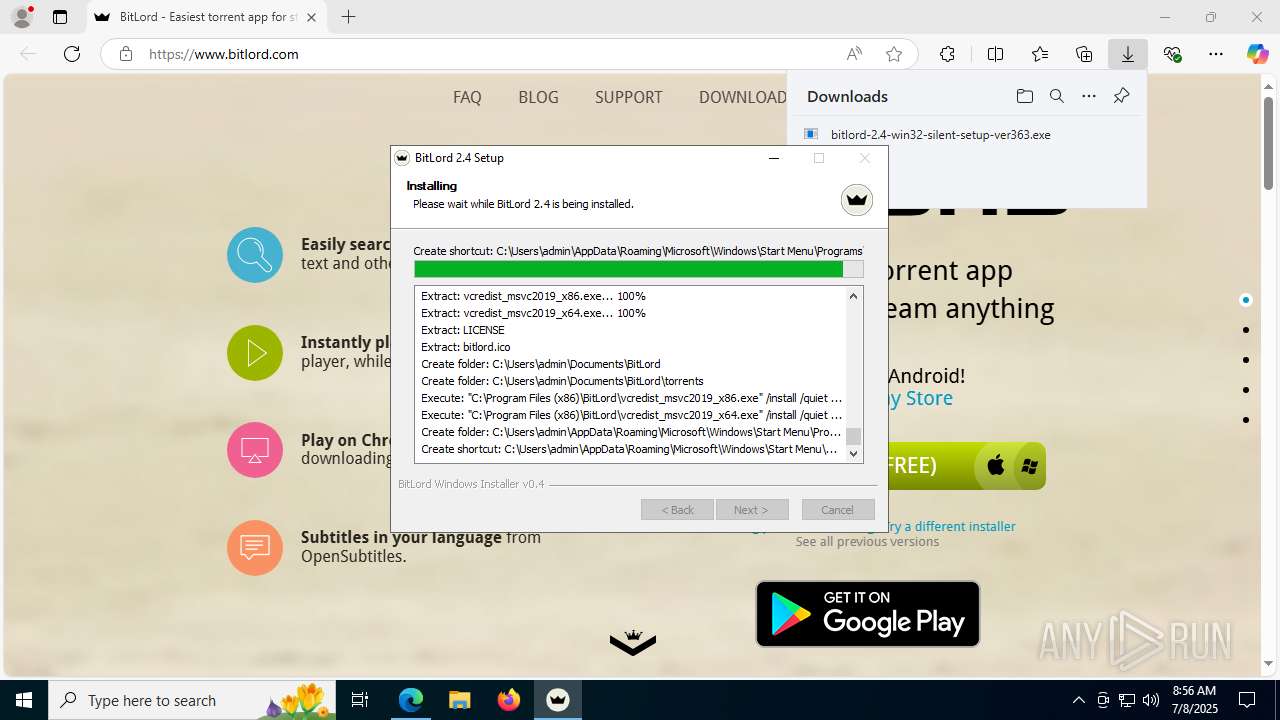This screenshot has width=1280, height=720.
Task: Open Edge tab actions menu icon
Action: coord(60,17)
